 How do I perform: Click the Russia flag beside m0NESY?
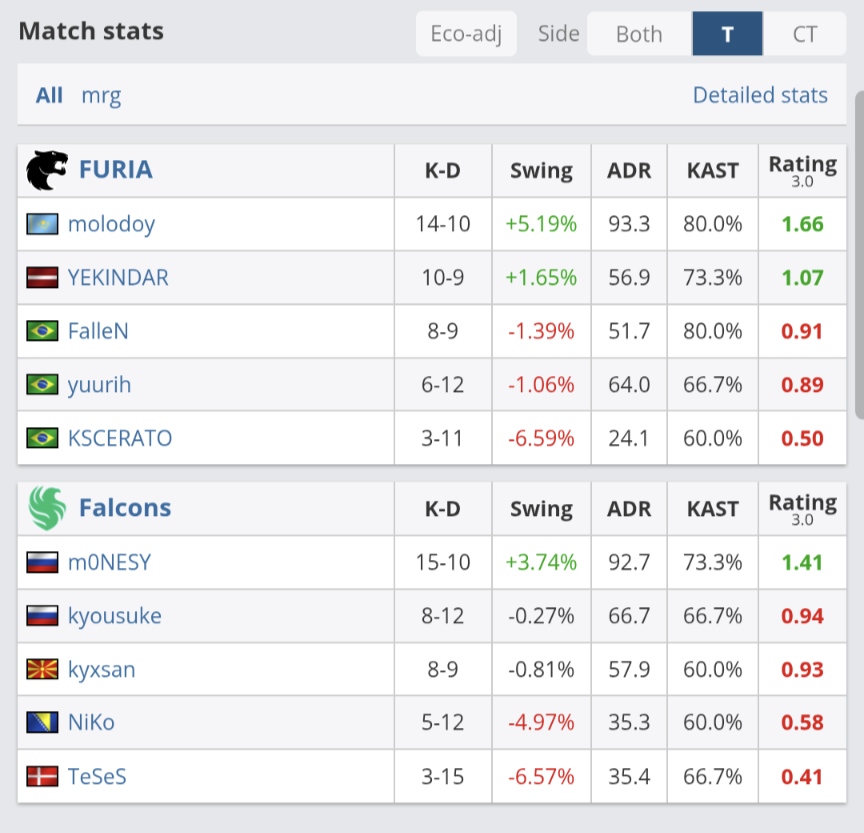click(x=42, y=562)
